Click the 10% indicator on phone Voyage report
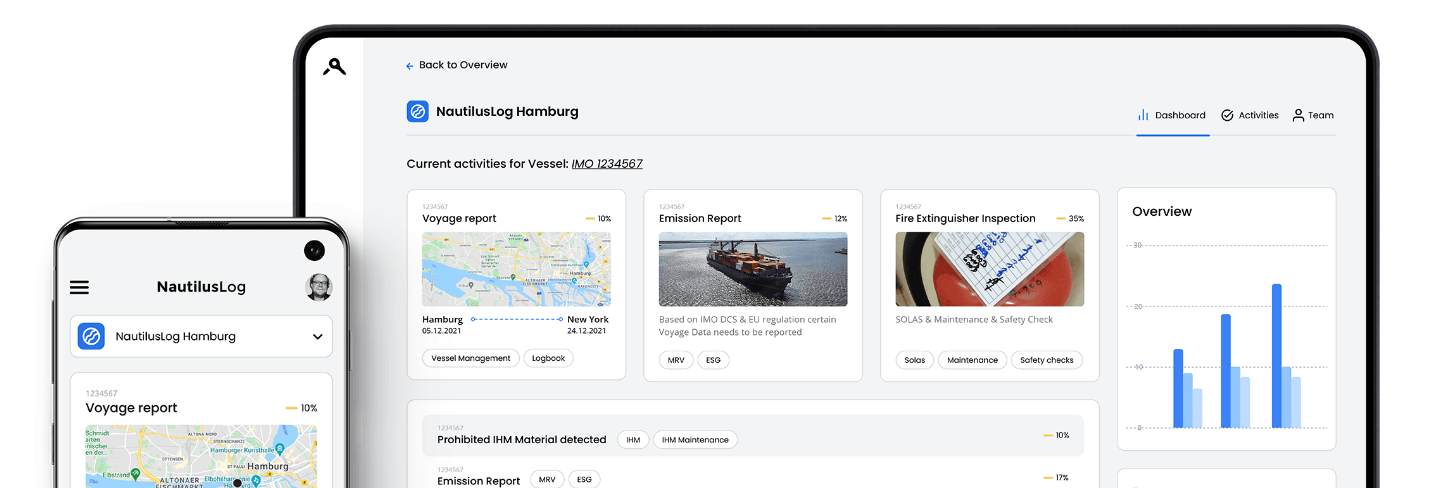The width and height of the screenshot is (1434, 488). click(301, 408)
